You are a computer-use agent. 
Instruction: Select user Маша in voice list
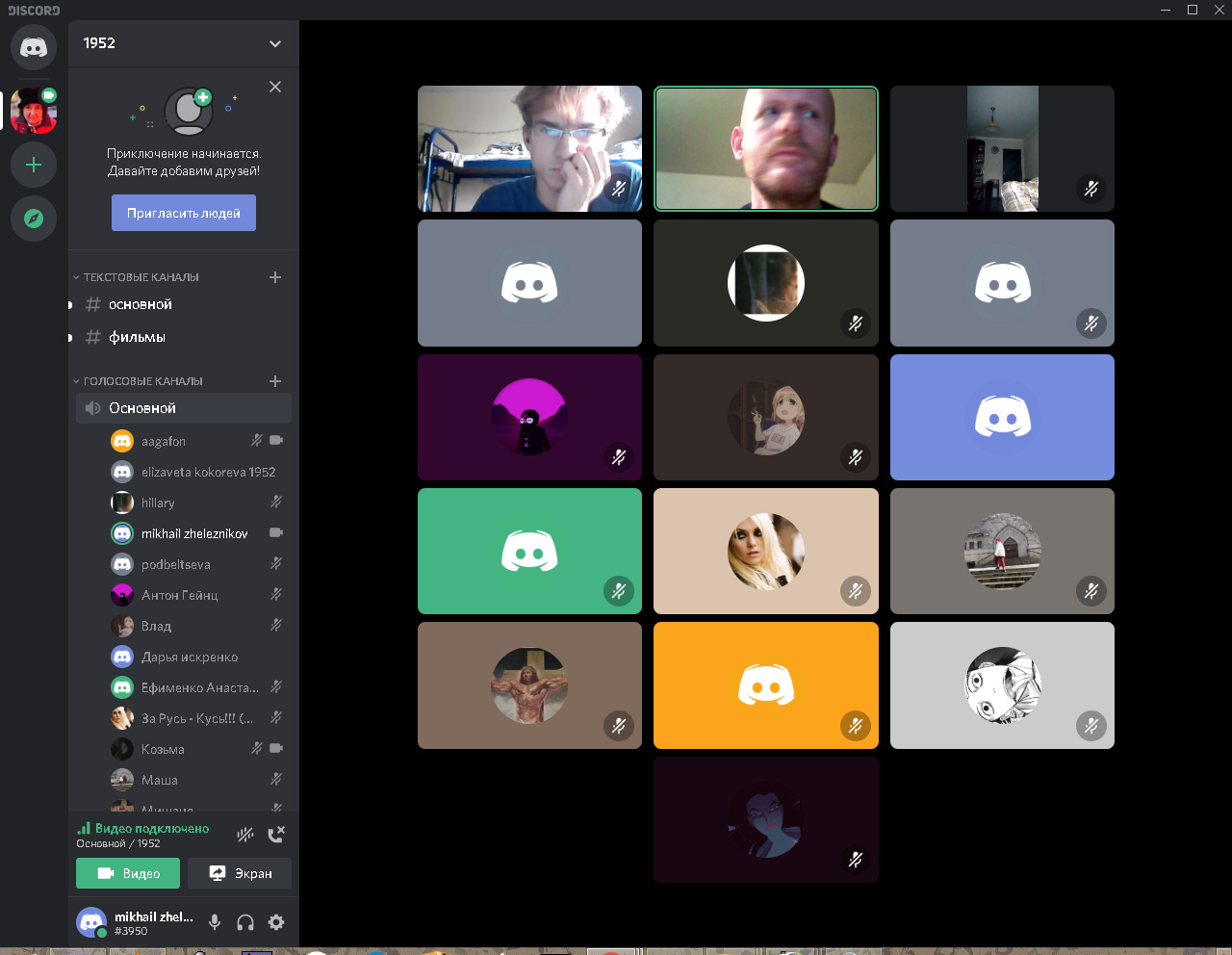coord(197,780)
